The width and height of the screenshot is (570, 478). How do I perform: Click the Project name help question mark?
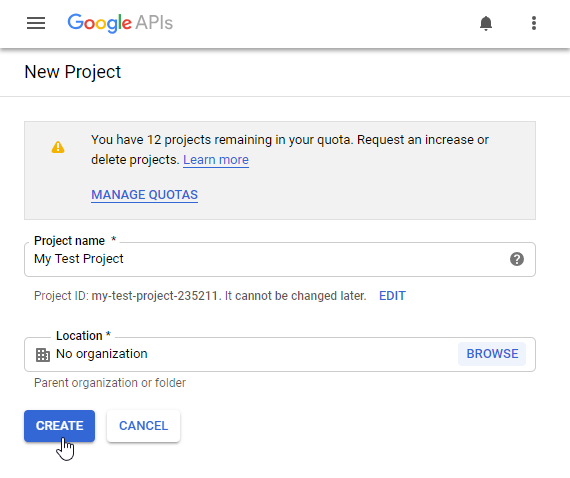517,259
